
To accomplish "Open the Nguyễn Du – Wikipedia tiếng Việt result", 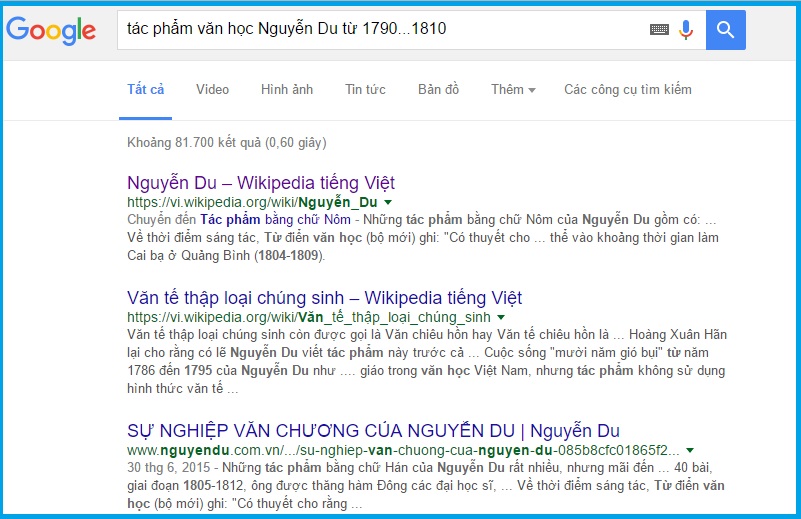I will pos(261,183).
